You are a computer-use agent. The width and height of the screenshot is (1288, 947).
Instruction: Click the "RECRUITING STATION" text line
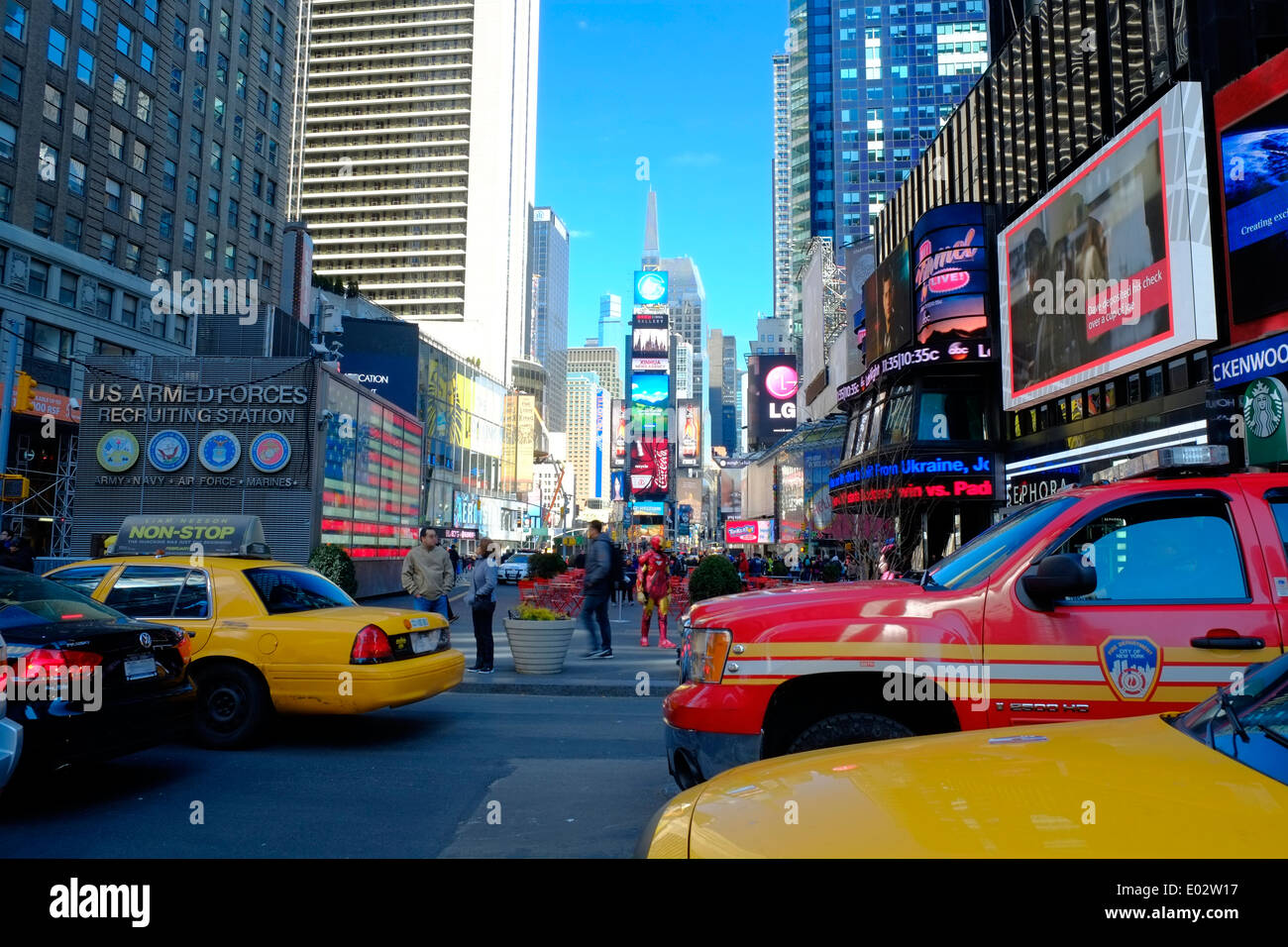click(x=196, y=416)
